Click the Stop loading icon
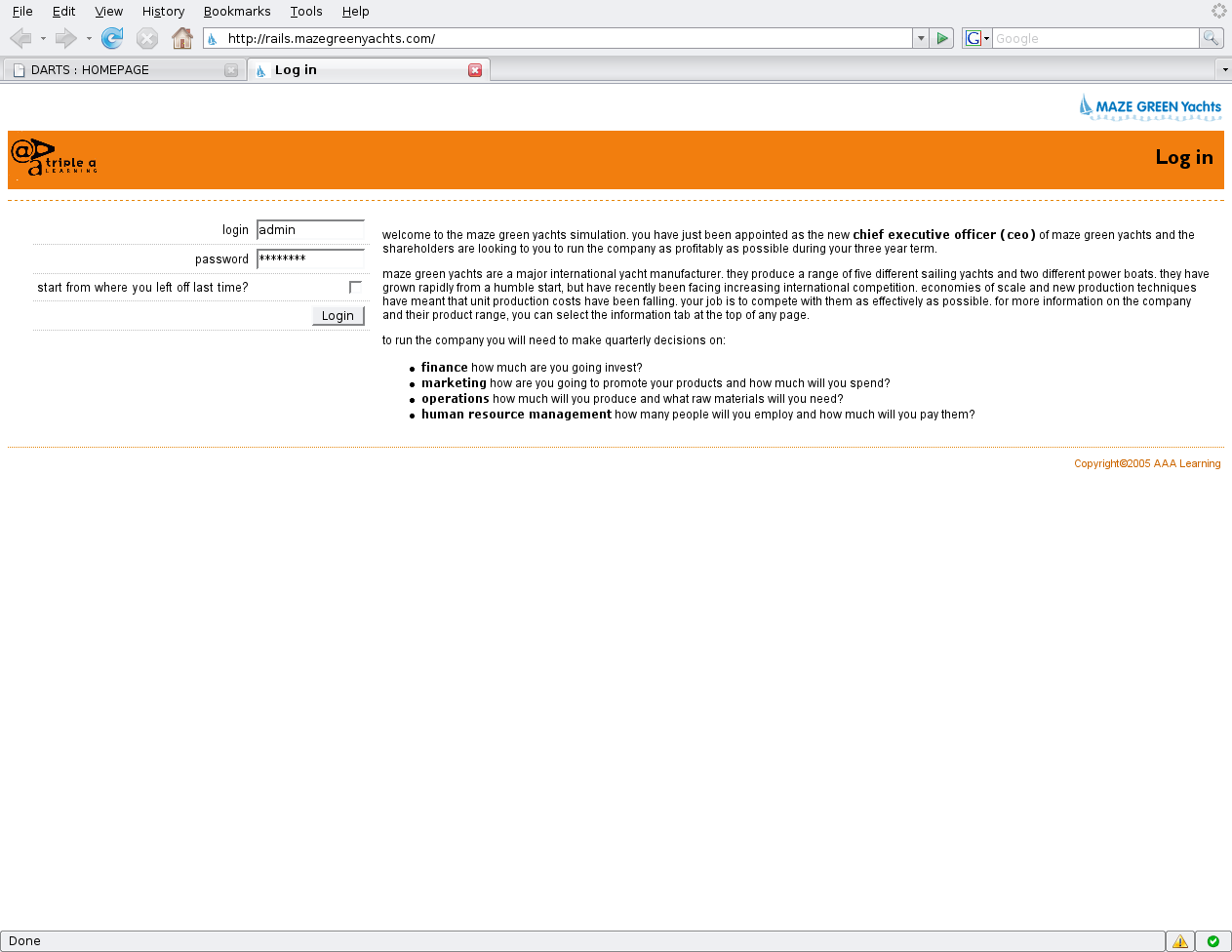The width and height of the screenshot is (1232, 952). click(146, 38)
